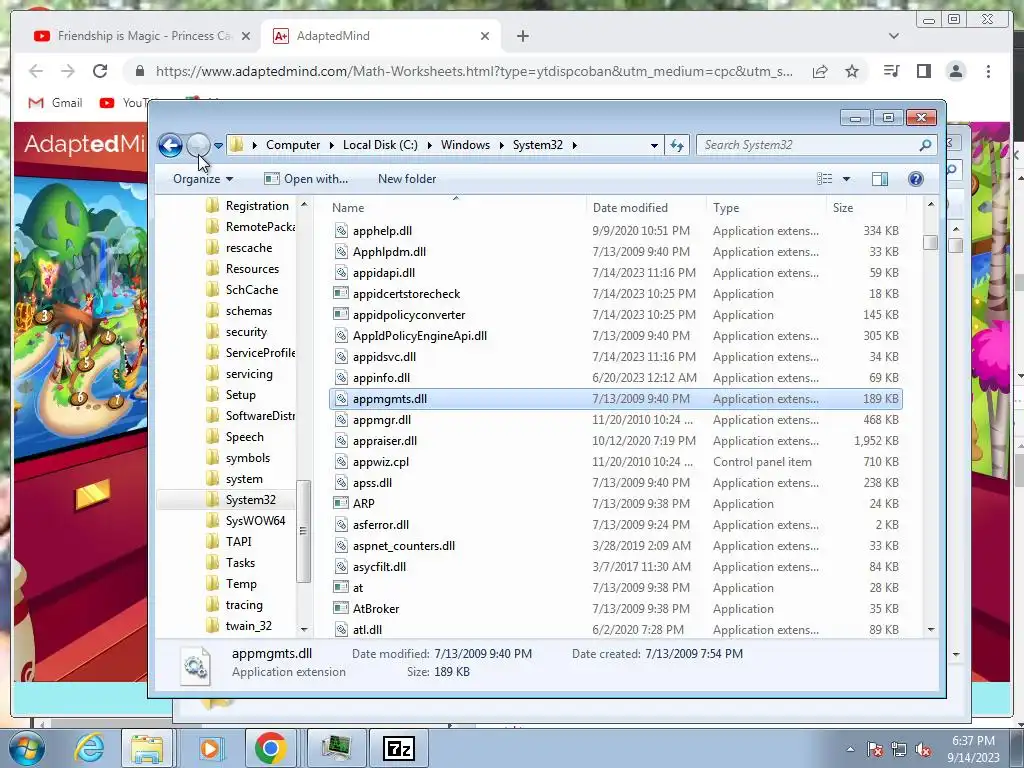
Task: Open Internet Explorer from the taskbar
Action: (89, 748)
